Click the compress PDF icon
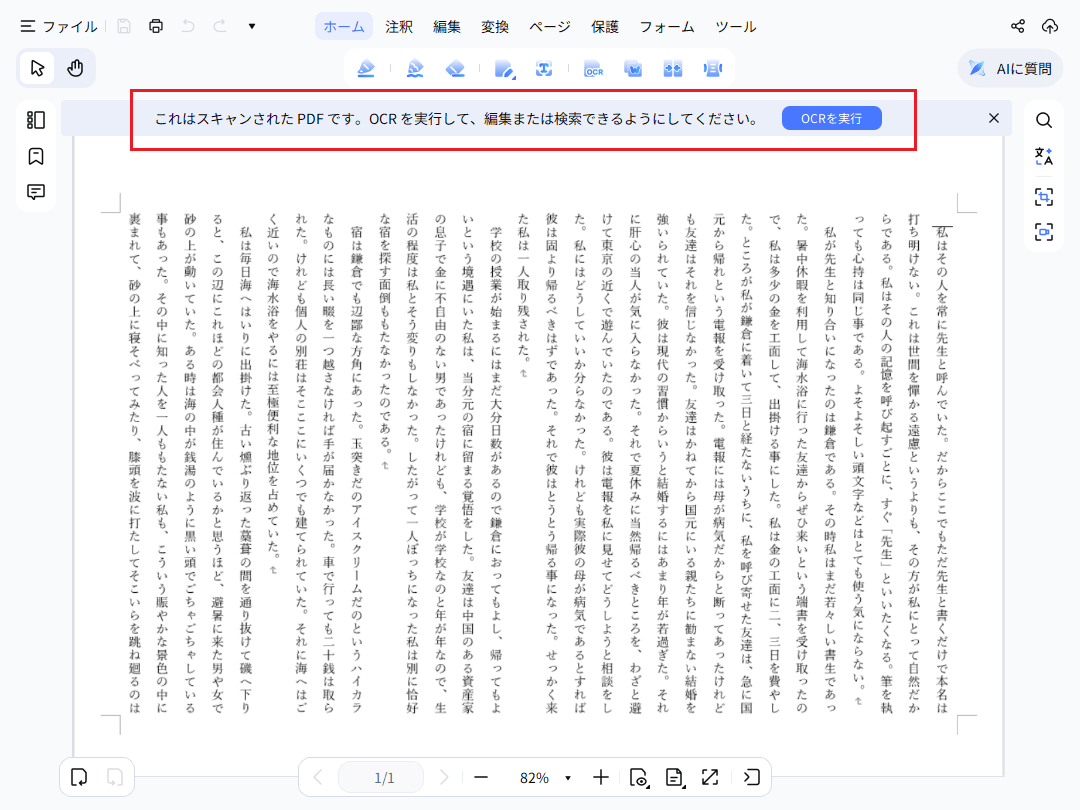This screenshot has height=810, width=1080. coord(713,68)
